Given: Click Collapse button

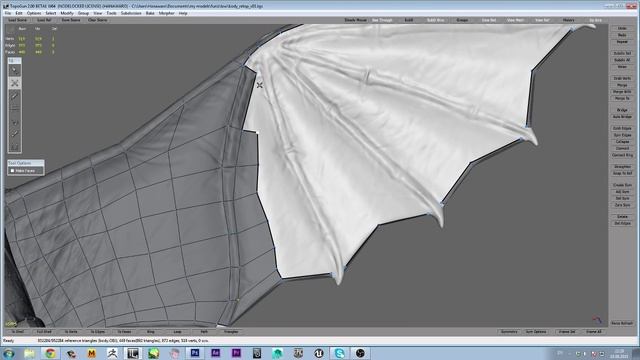Looking at the screenshot, I should tap(622, 142).
